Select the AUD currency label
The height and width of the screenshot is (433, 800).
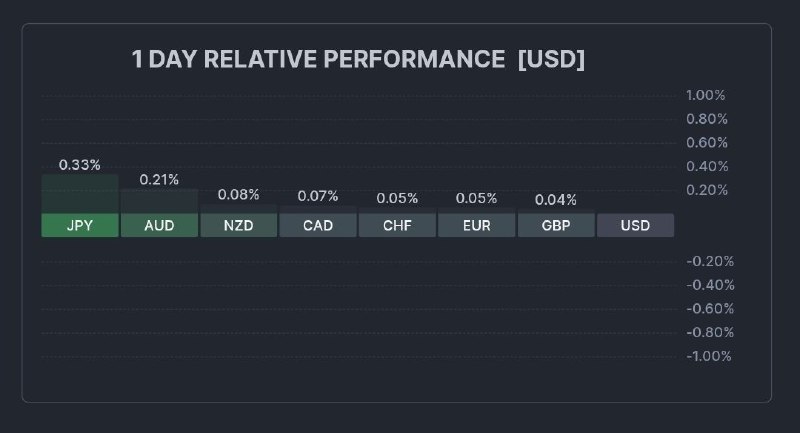159,225
